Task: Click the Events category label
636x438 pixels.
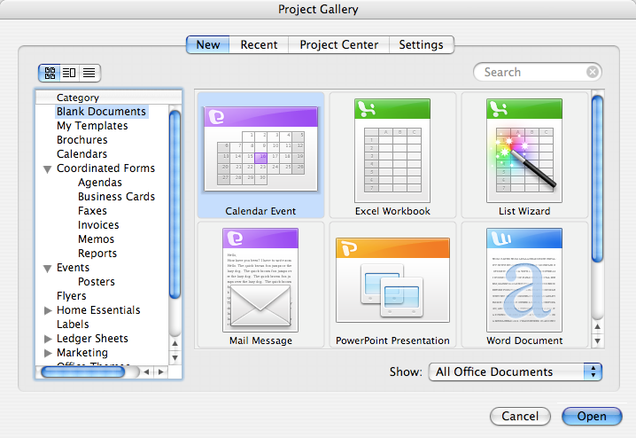Action: 73,268
